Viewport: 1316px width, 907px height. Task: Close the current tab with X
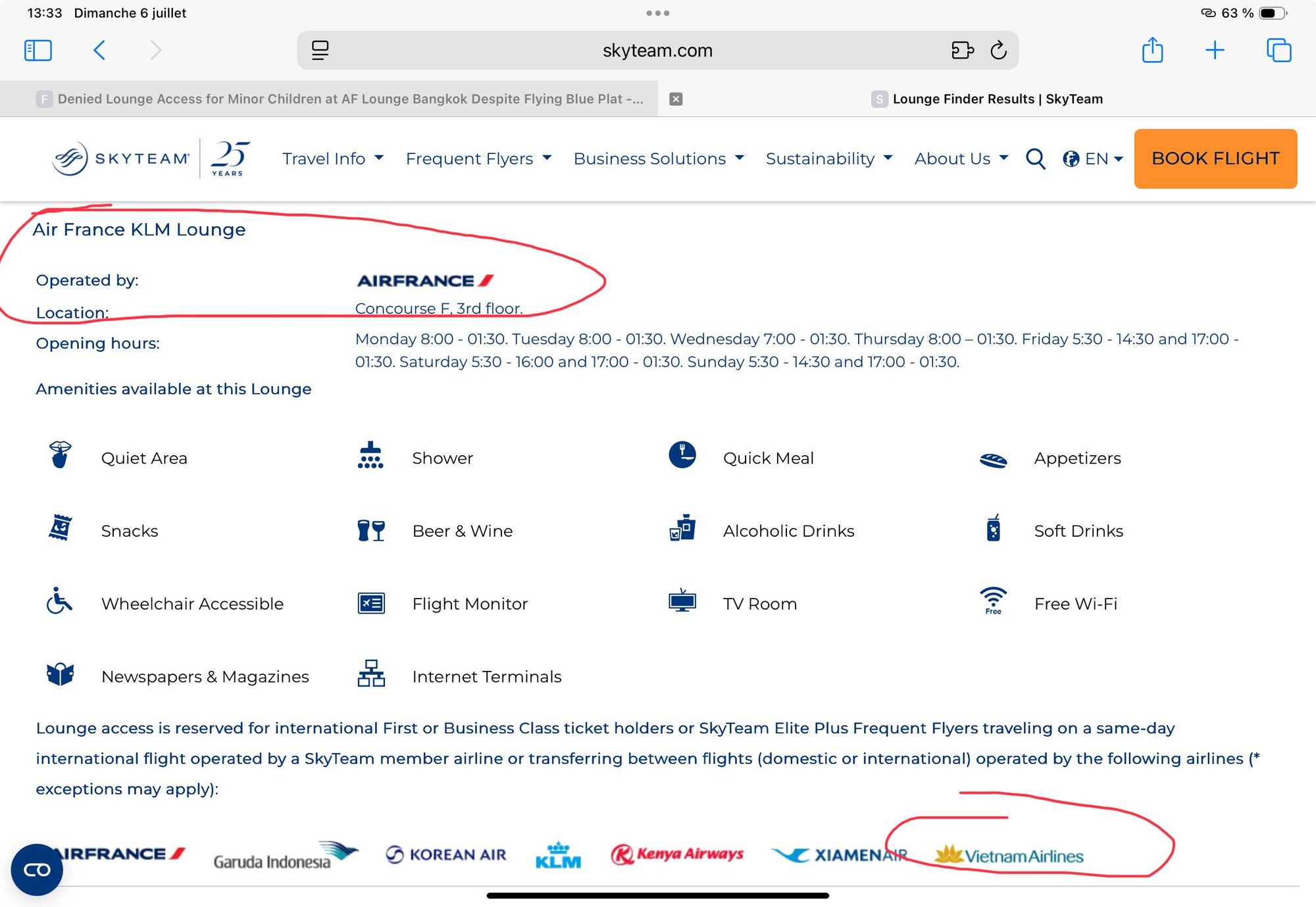[x=676, y=99]
